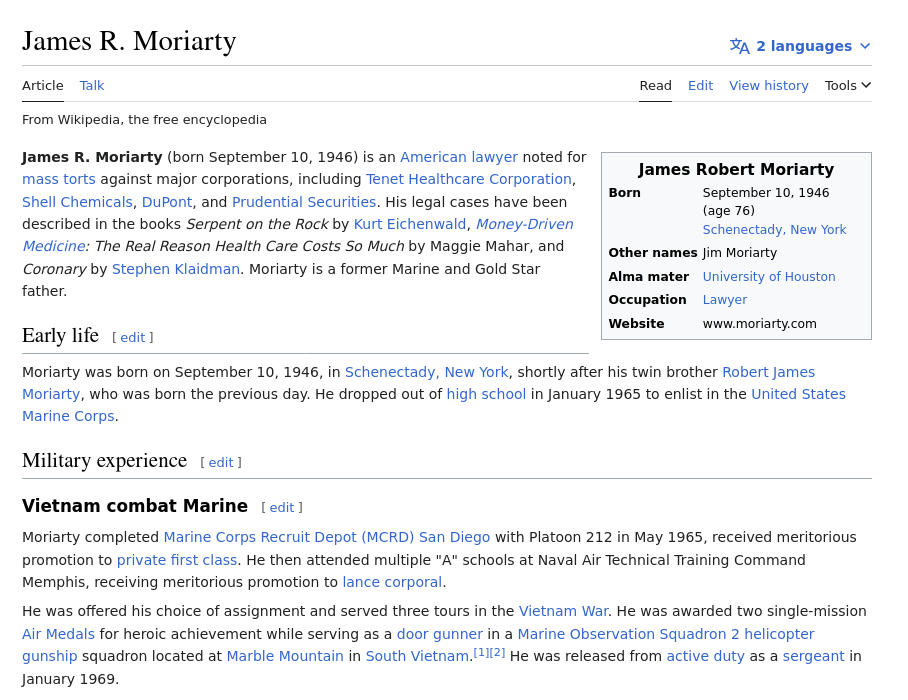Open the Vietnam War link
Viewport: 908px width, 700px height.
click(563, 611)
